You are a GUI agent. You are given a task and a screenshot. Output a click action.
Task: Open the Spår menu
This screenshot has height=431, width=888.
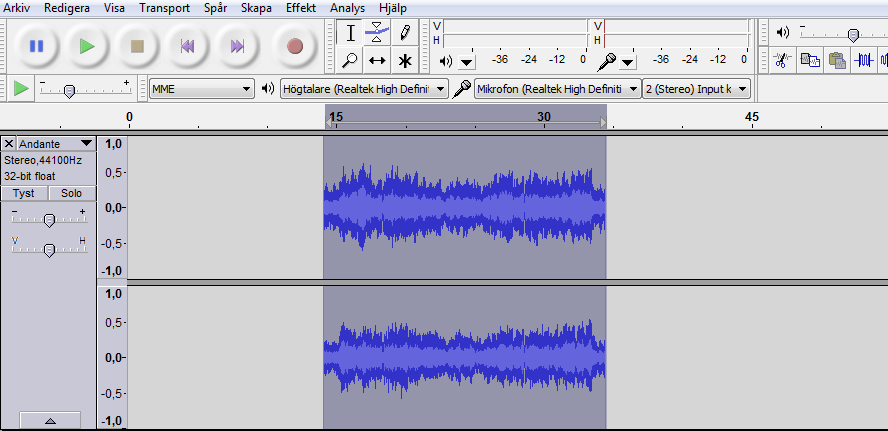tap(216, 8)
